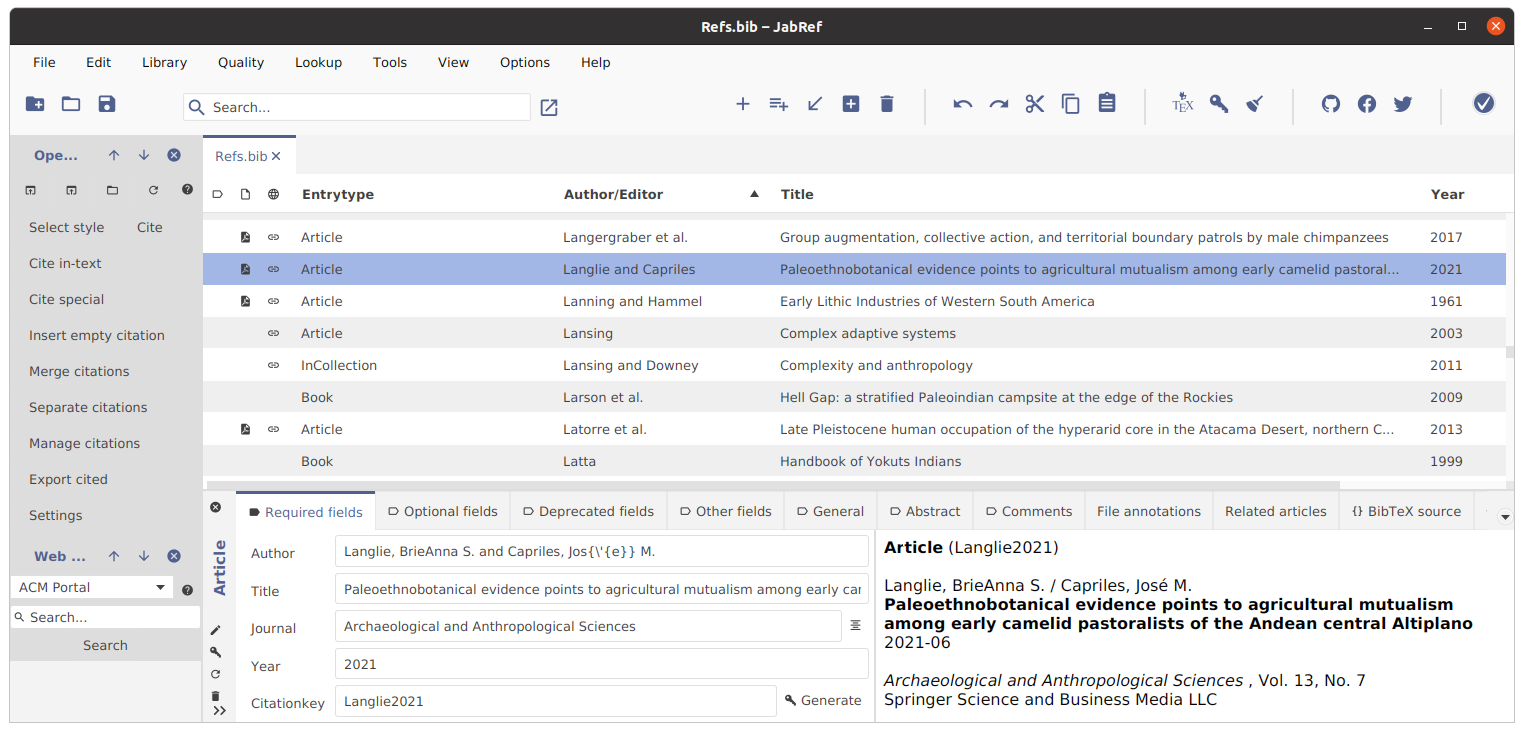Image resolution: width=1524 pixels, height=732 pixels.
Task: Copy selected entry using copy icon
Action: [1071, 104]
